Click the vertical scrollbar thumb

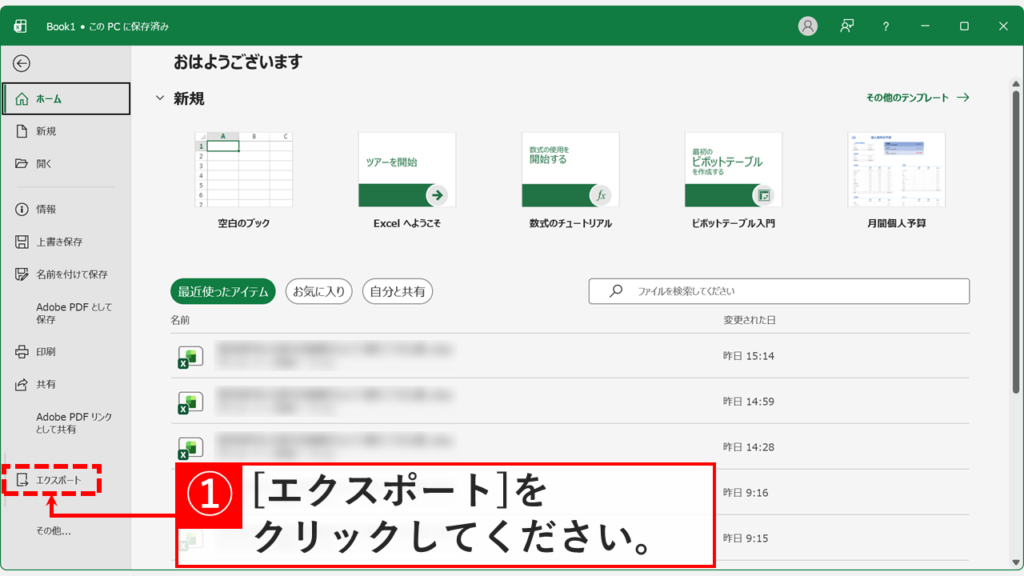click(1016, 242)
